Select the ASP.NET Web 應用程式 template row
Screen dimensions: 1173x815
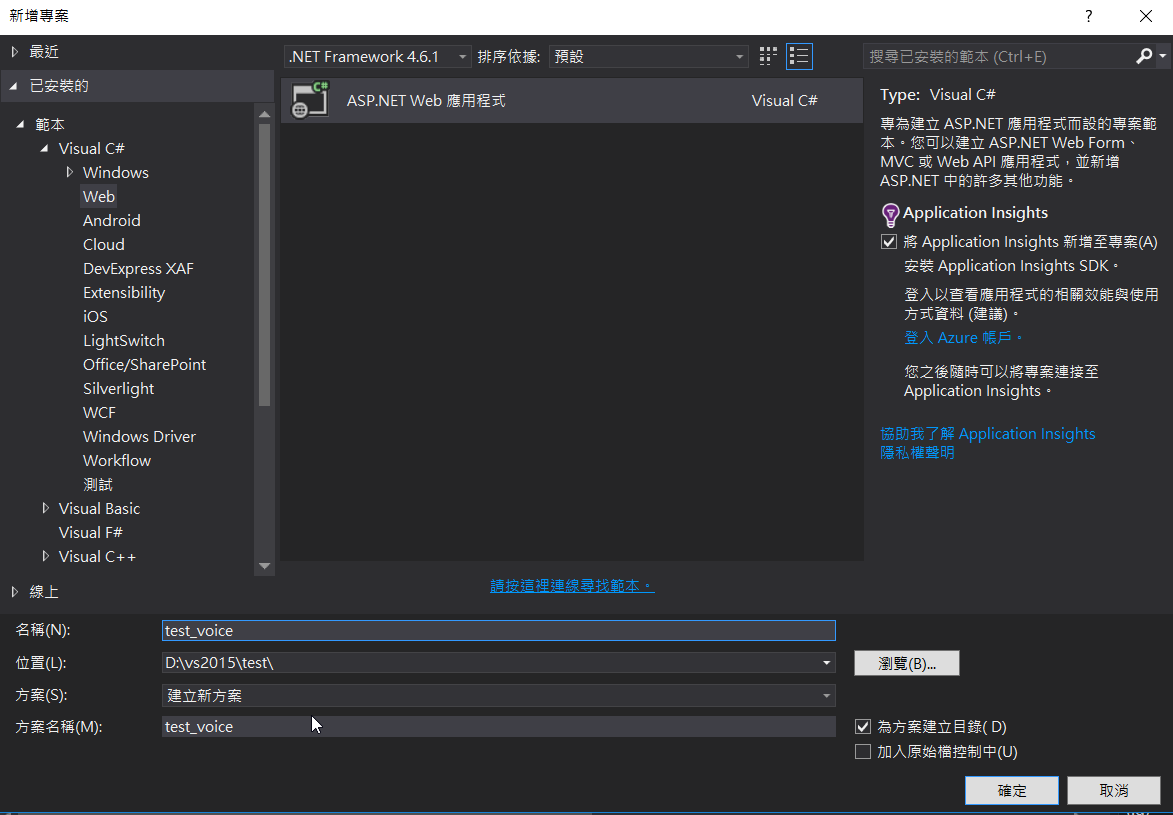[572, 100]
